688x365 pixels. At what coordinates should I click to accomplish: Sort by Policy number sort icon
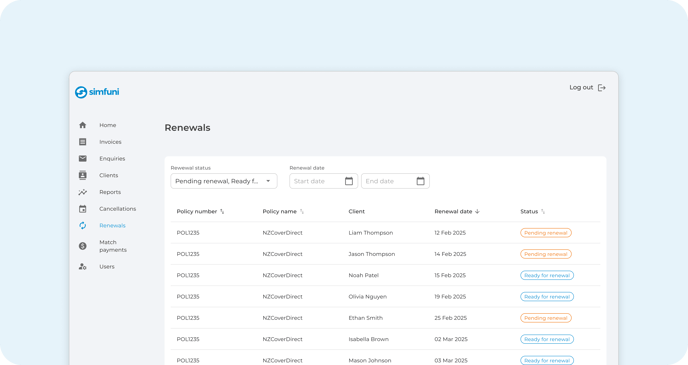click(x=222, y=211)
